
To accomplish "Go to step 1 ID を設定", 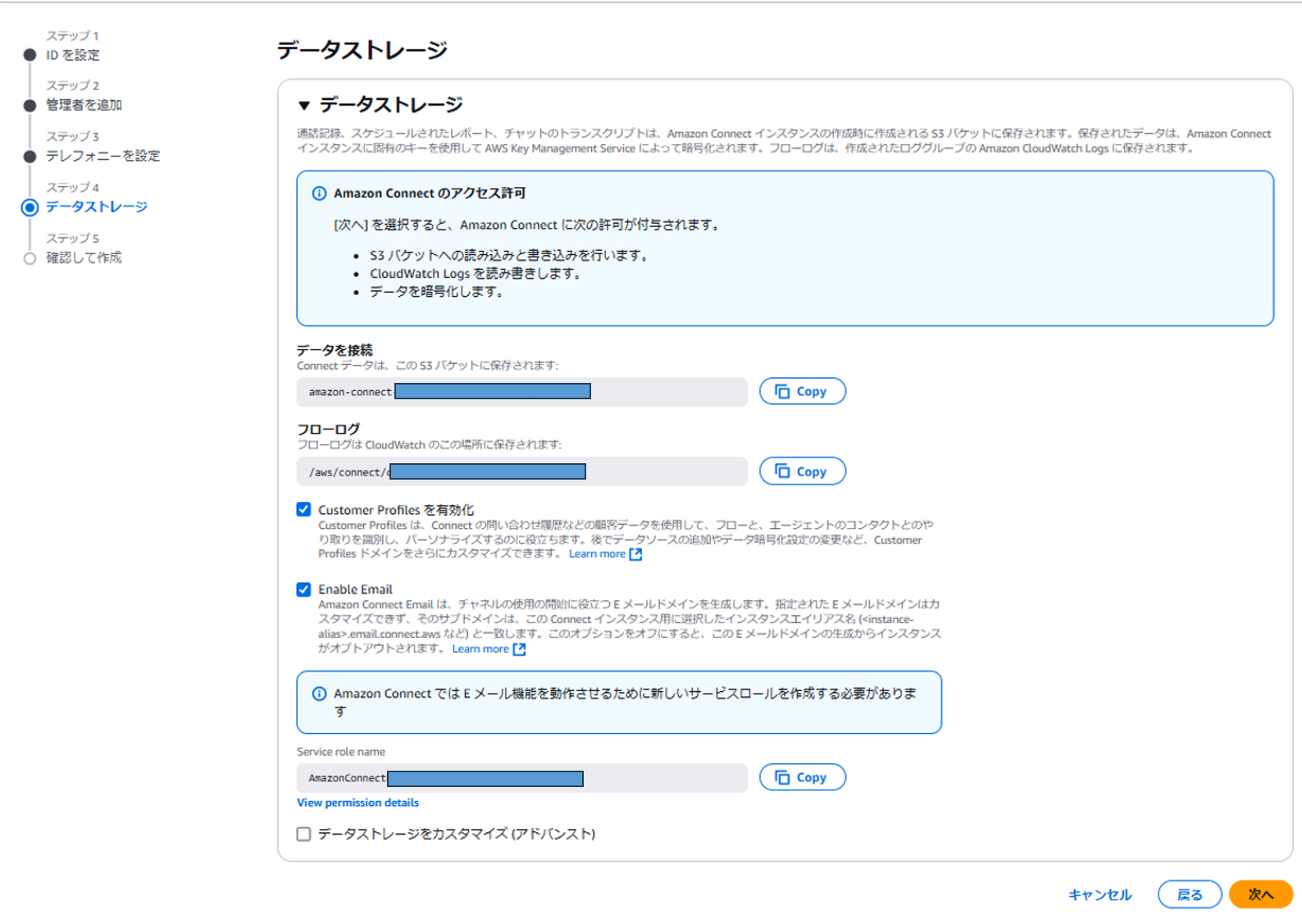I will [73, 55].
